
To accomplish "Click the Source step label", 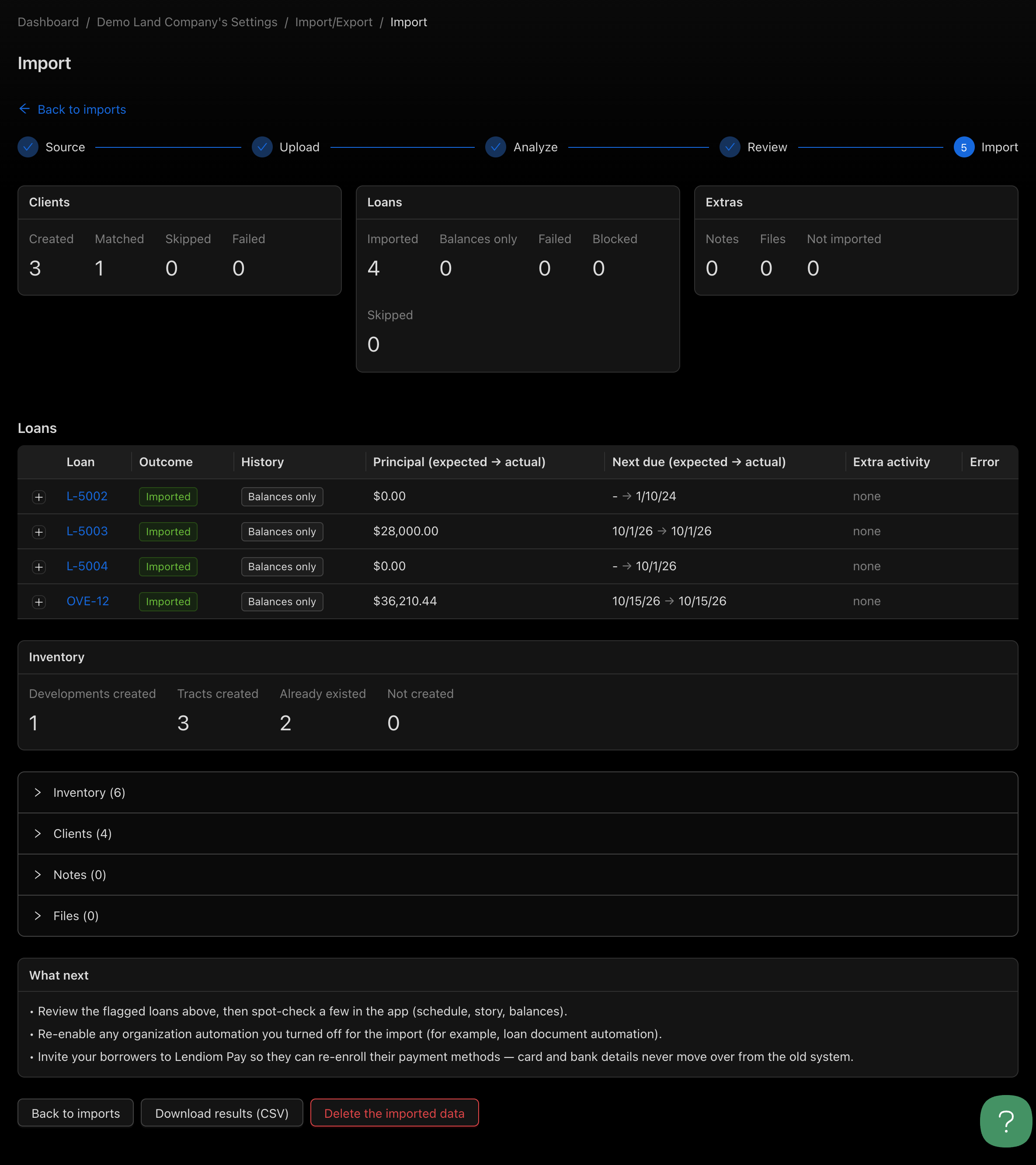I will (65, 147).
